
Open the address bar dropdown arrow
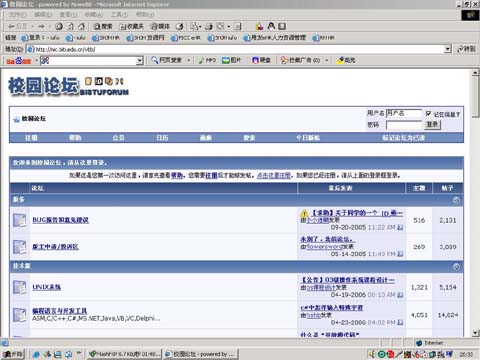coord(448,49)
